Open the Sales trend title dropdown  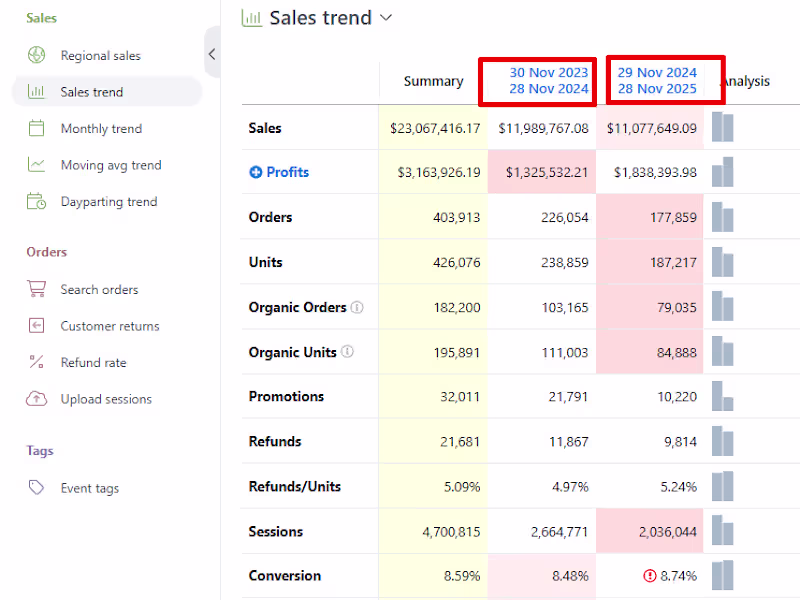387,18
